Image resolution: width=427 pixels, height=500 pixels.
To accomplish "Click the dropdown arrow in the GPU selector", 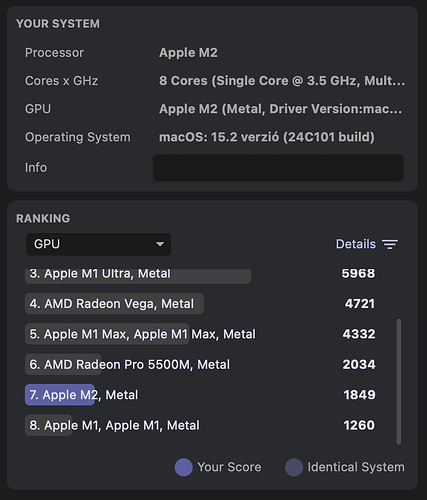I will pyautogui.click(x=160, y=244).
